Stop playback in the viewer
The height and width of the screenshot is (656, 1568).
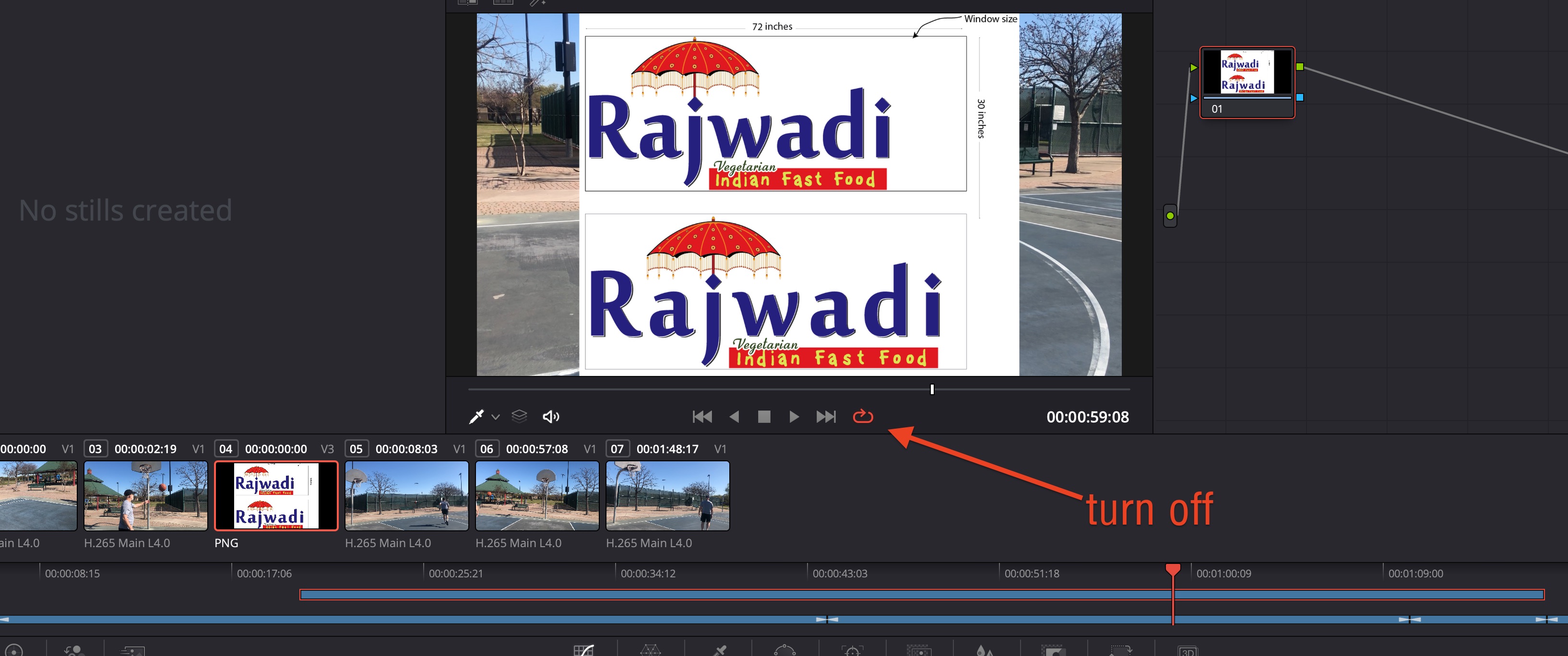(764, 417)
